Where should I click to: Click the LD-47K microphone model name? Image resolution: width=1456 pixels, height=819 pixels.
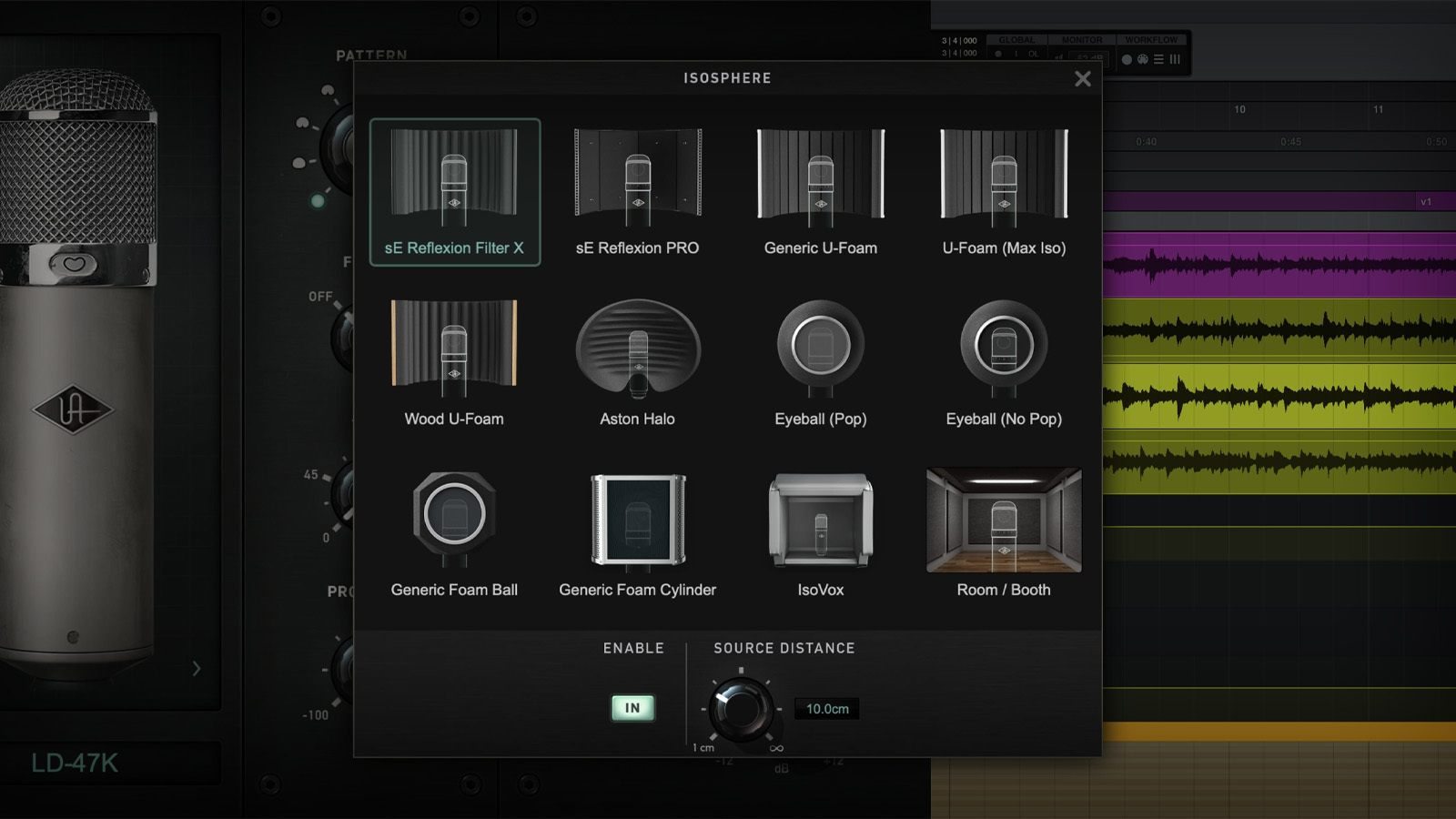pyautogui.click(x=75, y=763)
